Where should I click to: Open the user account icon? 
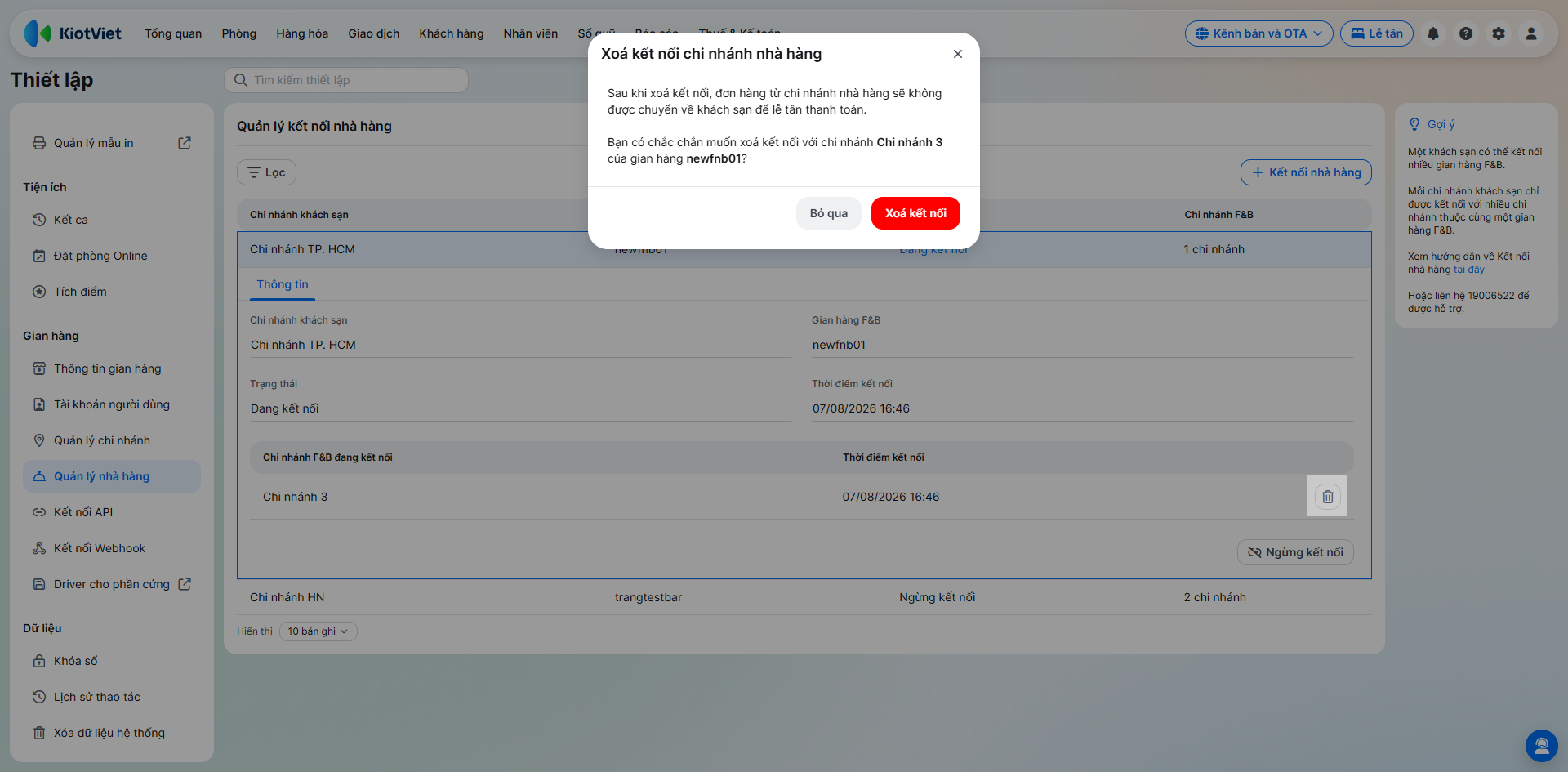click(1531, 33)
